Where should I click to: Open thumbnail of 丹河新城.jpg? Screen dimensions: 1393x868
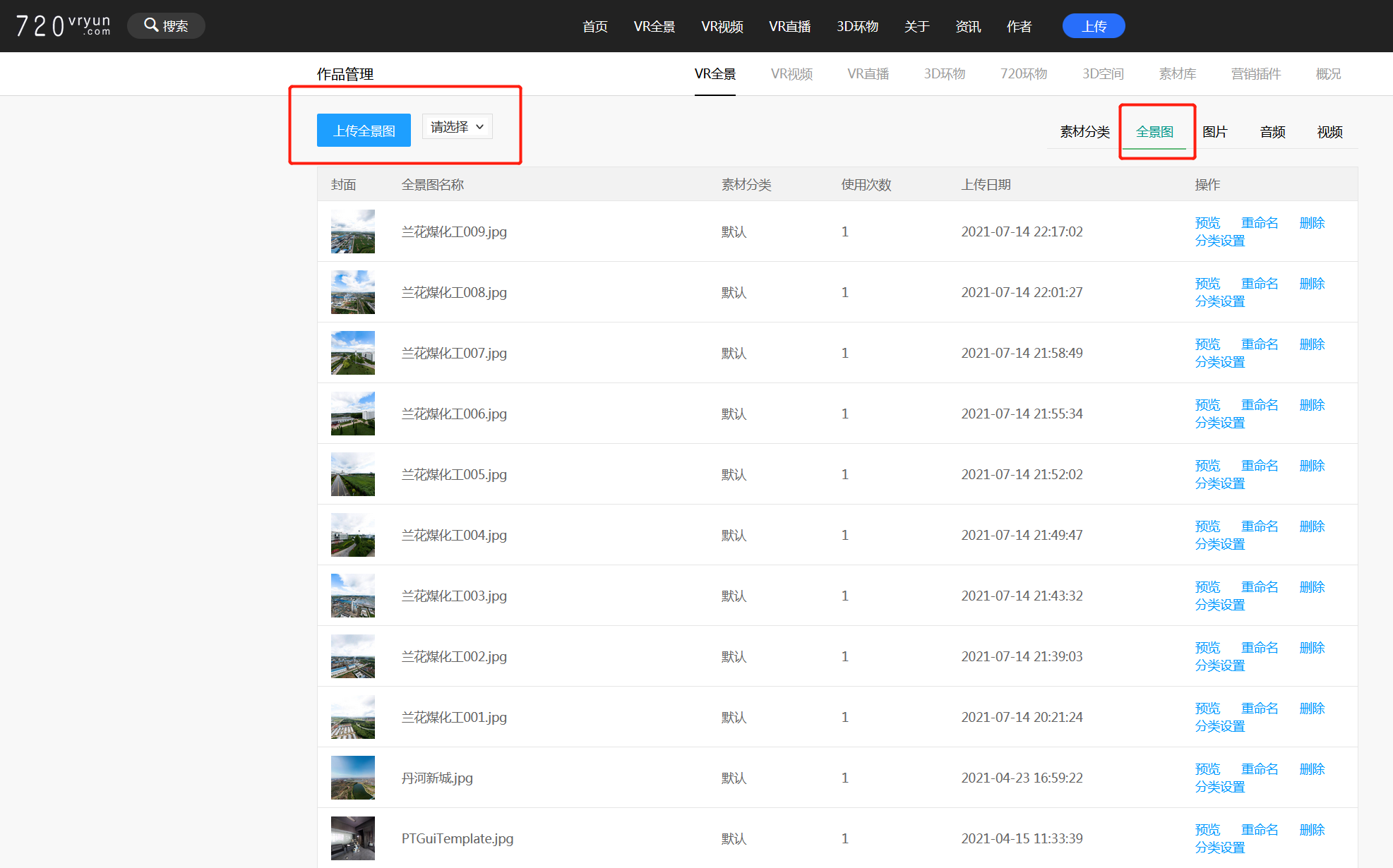353,778
